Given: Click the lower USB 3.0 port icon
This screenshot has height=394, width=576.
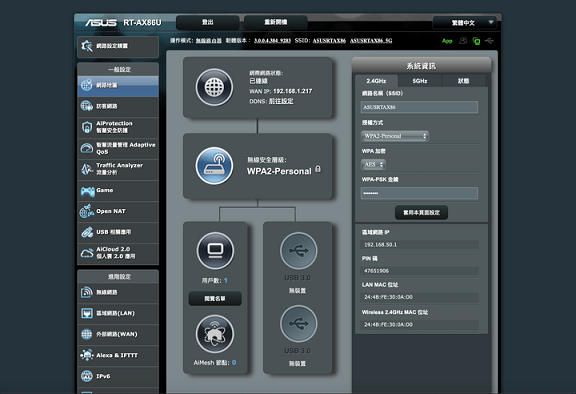Looking at the screenshot, I should click(298, 324).
